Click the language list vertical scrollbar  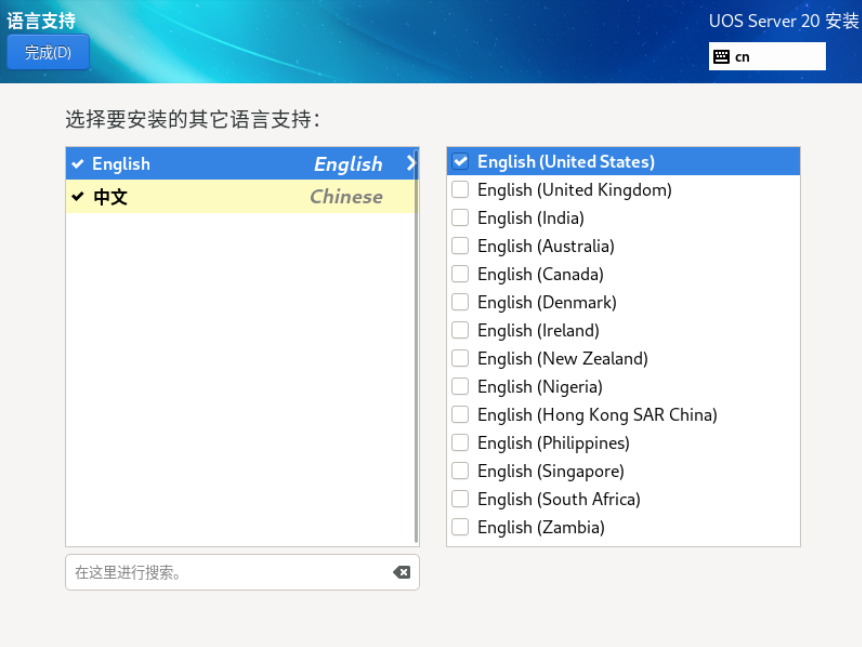[x=416, y=346]
